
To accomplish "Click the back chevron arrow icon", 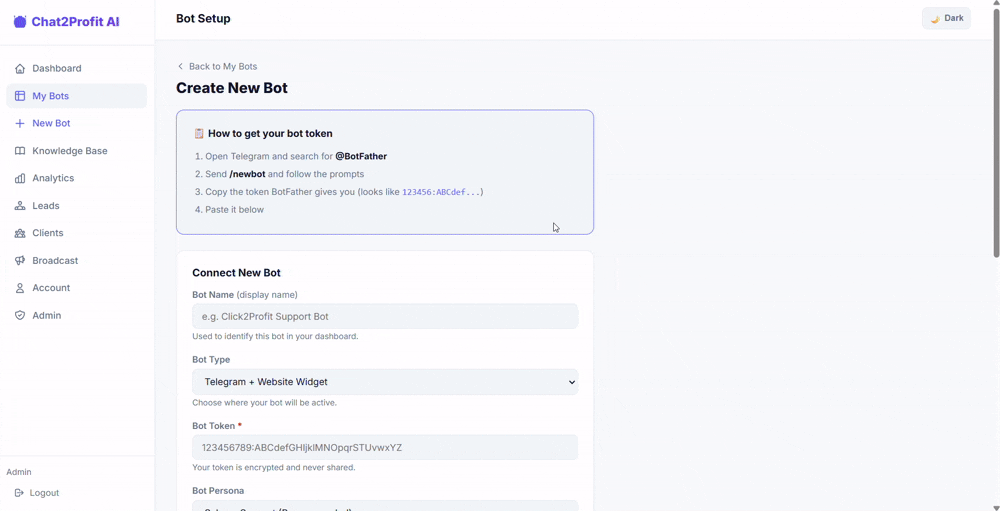I will [180, 66].
